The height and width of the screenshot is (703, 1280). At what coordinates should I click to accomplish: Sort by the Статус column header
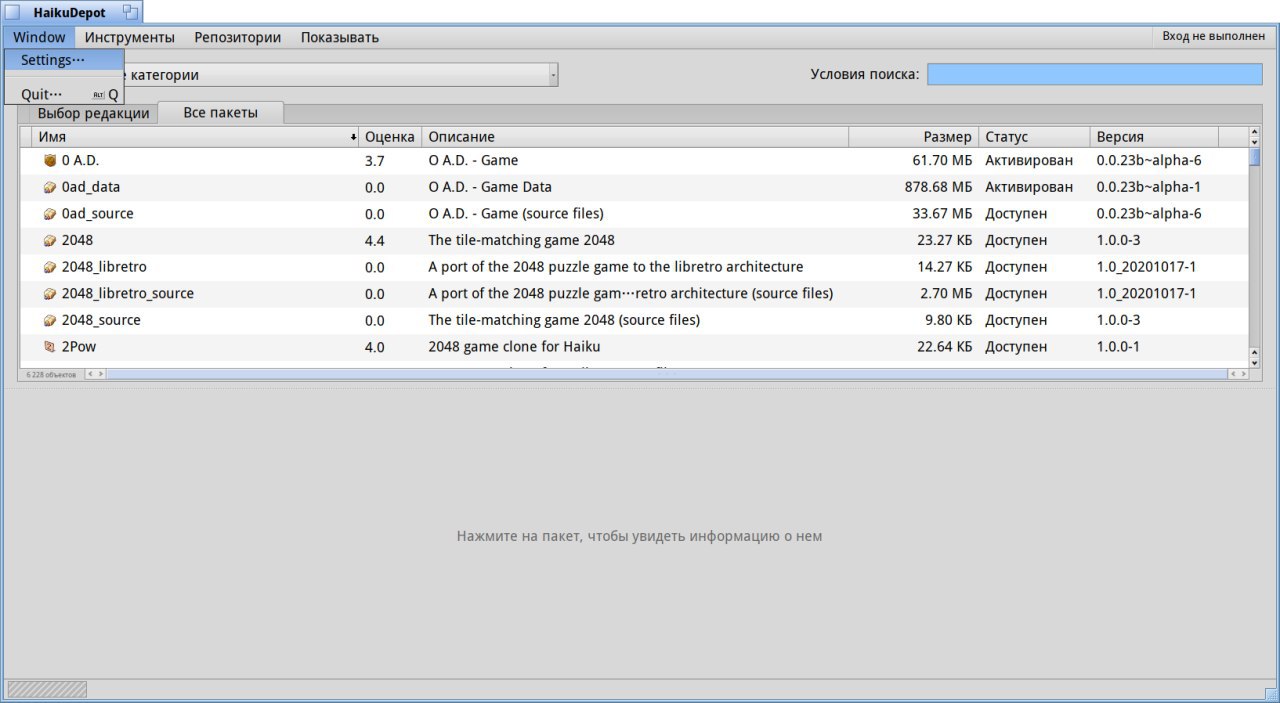(x=1034, y=137)
